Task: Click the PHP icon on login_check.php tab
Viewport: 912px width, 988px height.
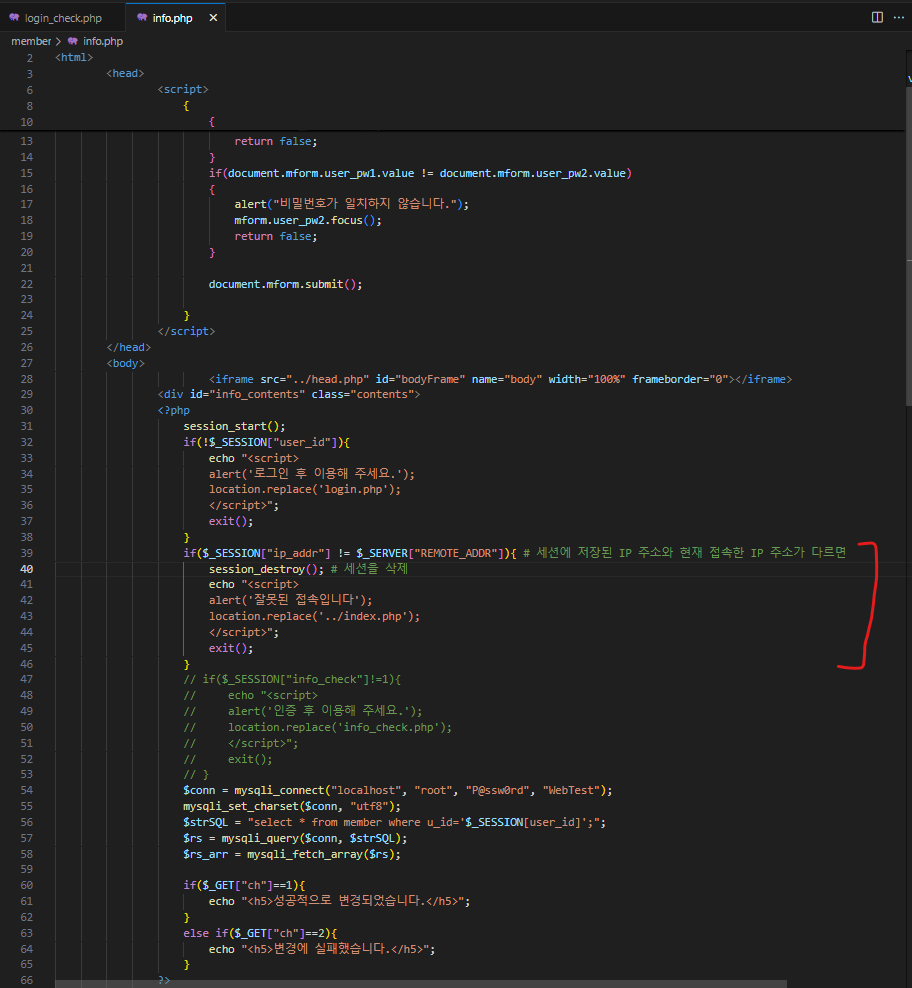Action: pos(14,18)
